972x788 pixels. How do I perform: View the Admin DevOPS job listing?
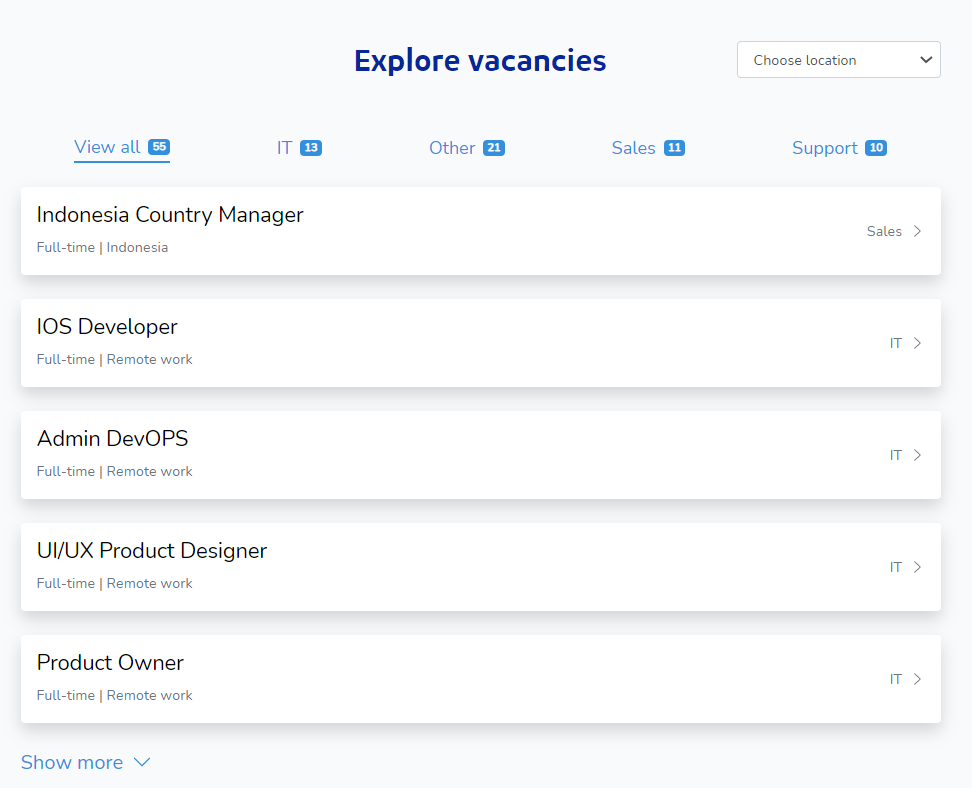tap(112, 439)
